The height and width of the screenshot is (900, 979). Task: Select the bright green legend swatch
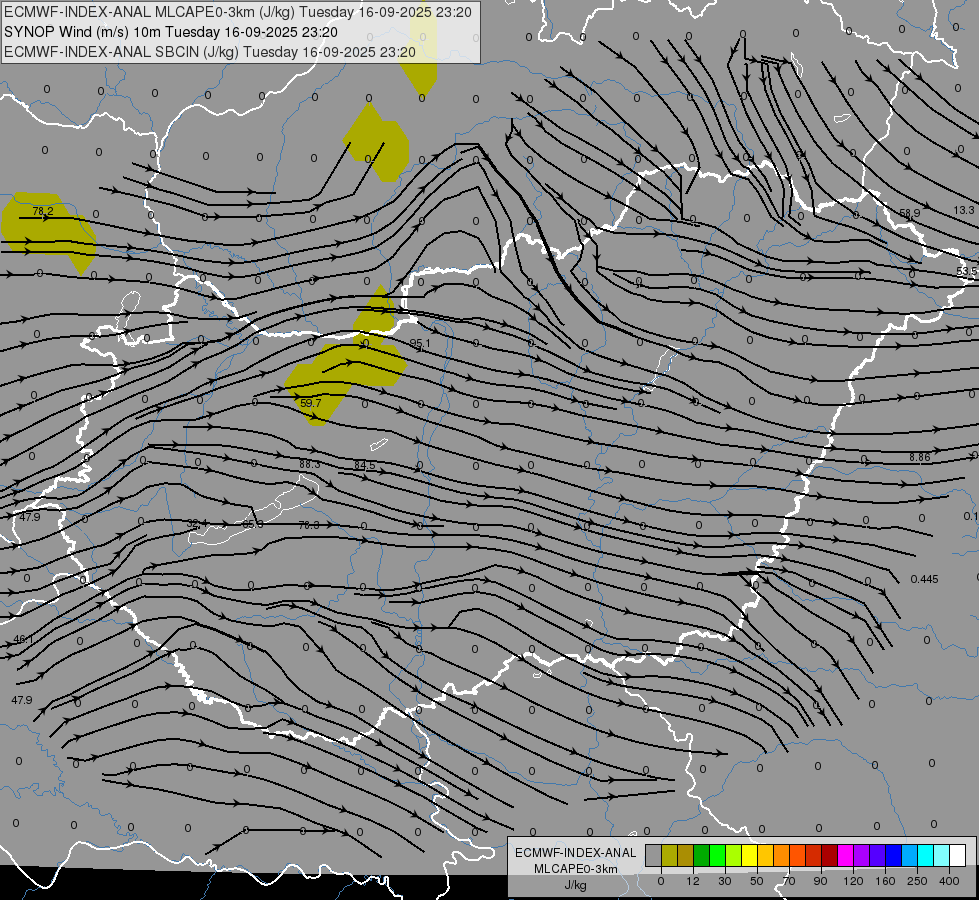pos(717,855)
